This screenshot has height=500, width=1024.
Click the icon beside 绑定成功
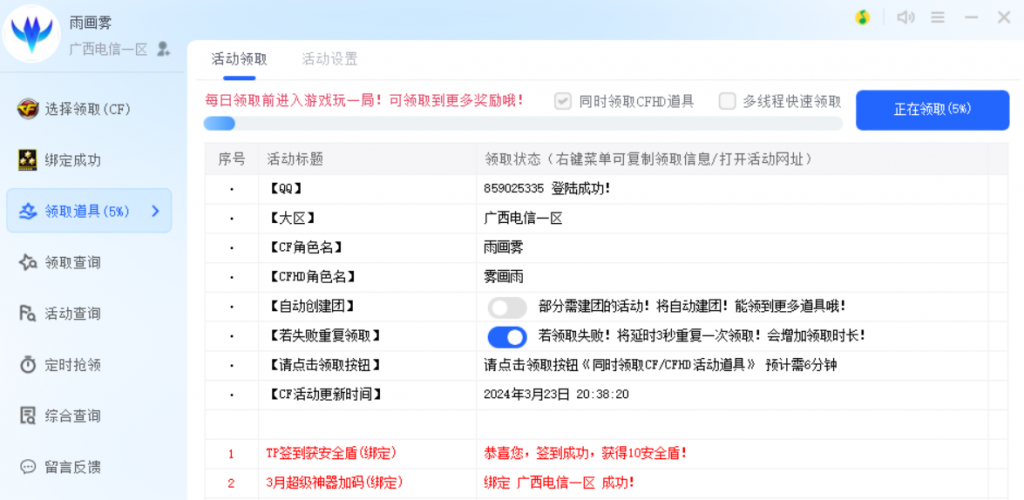click(x=27, y=160)
